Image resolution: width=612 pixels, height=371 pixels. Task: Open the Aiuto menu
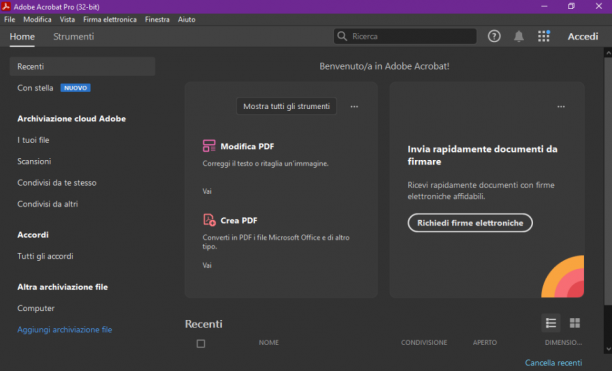click(187, 20)
